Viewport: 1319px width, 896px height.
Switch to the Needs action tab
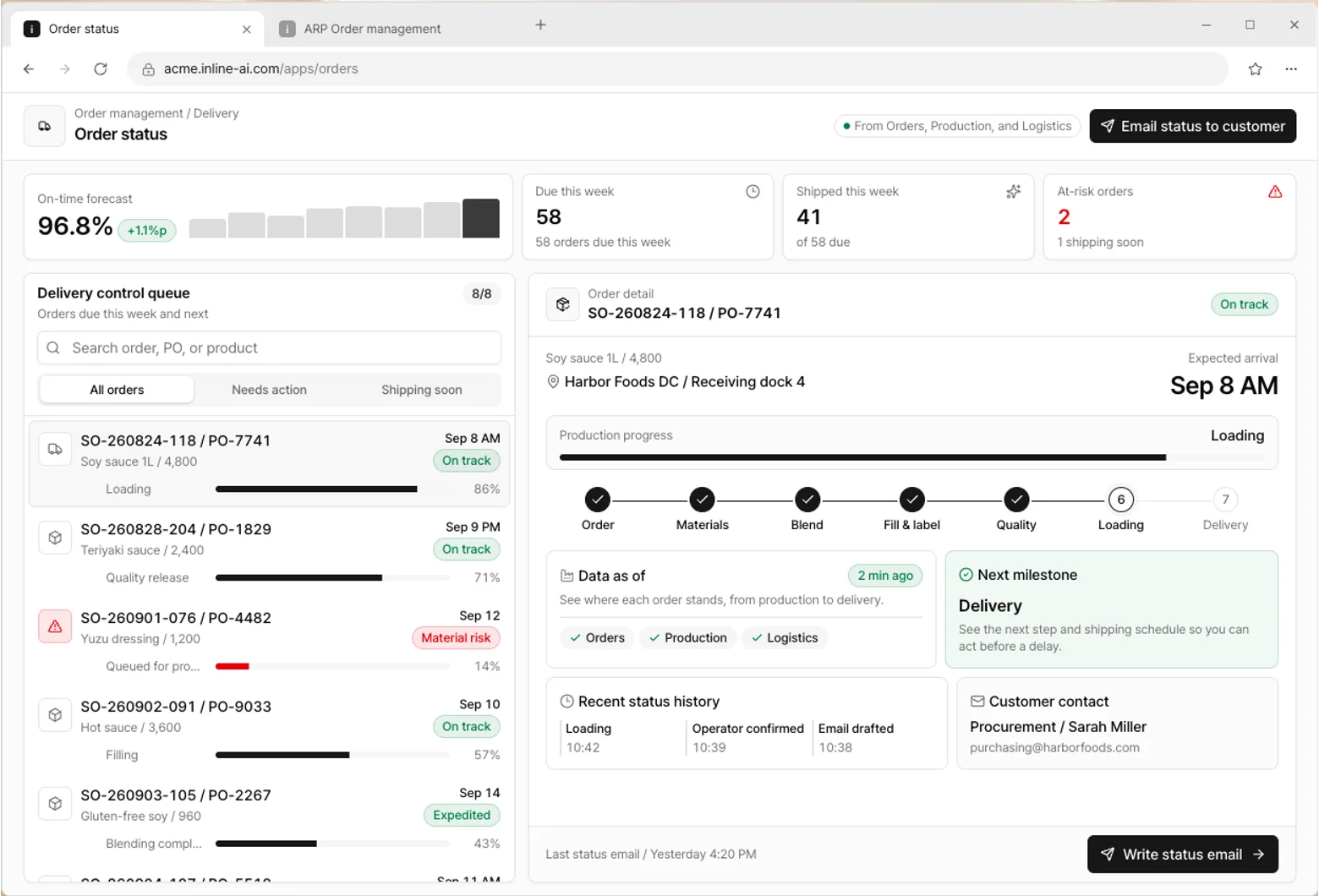coord(269,390)
